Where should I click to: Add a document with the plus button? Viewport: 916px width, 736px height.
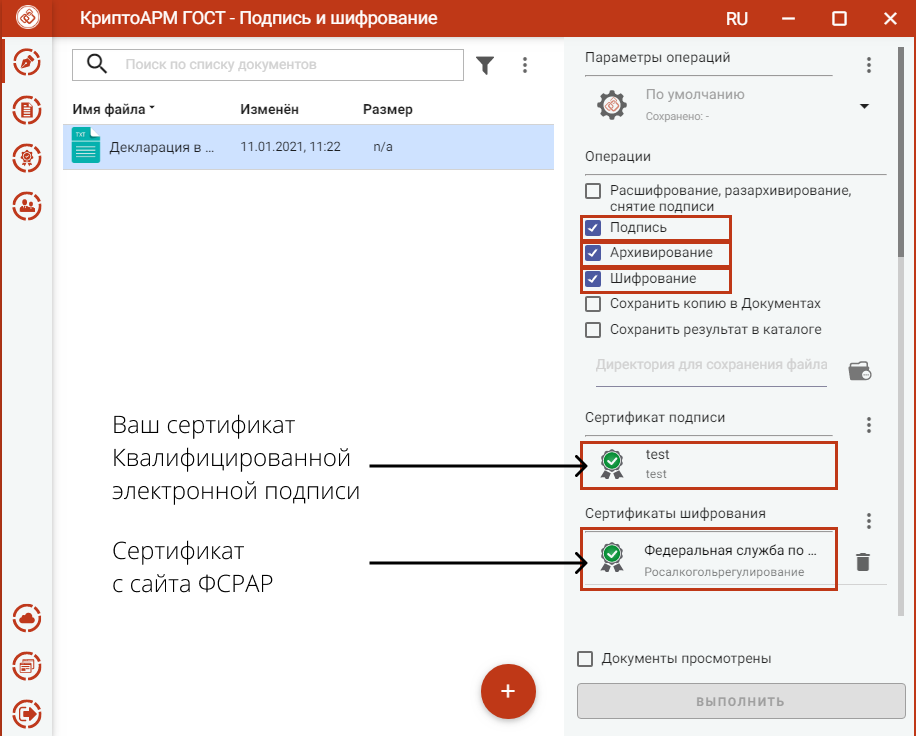(x=508, y=691)
